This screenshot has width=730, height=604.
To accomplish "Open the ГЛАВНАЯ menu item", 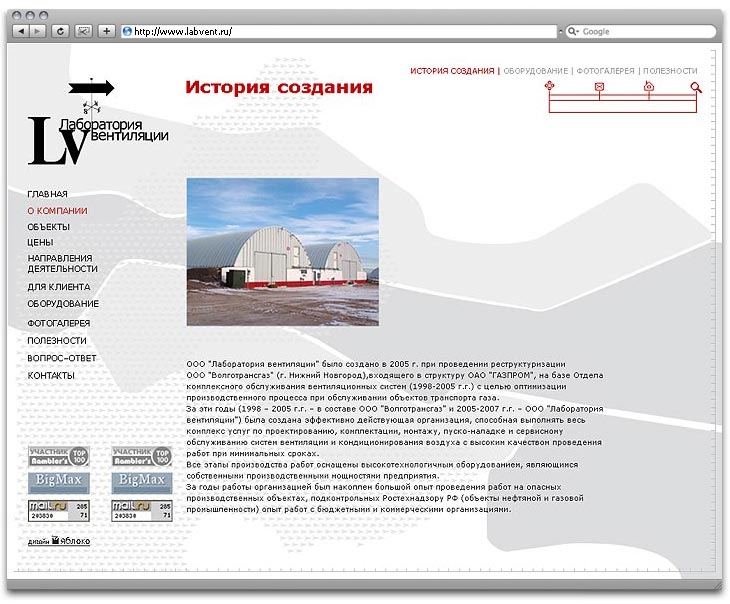I will [47, 194].
